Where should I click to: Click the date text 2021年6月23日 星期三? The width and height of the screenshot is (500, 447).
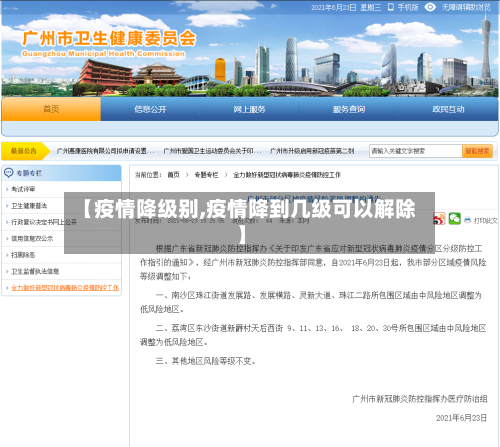(346, 7)
